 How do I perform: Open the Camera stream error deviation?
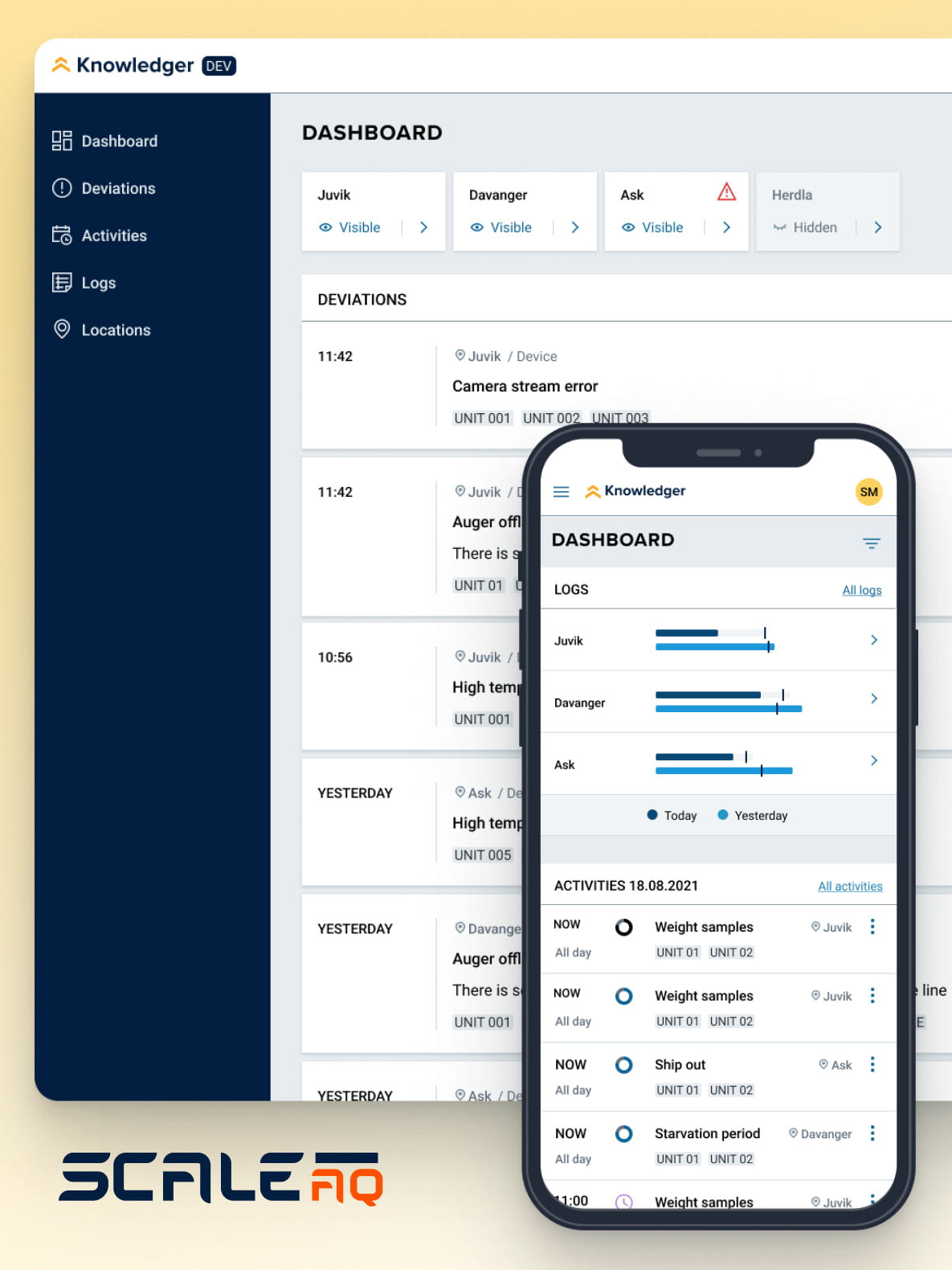[x=525, y=387]
